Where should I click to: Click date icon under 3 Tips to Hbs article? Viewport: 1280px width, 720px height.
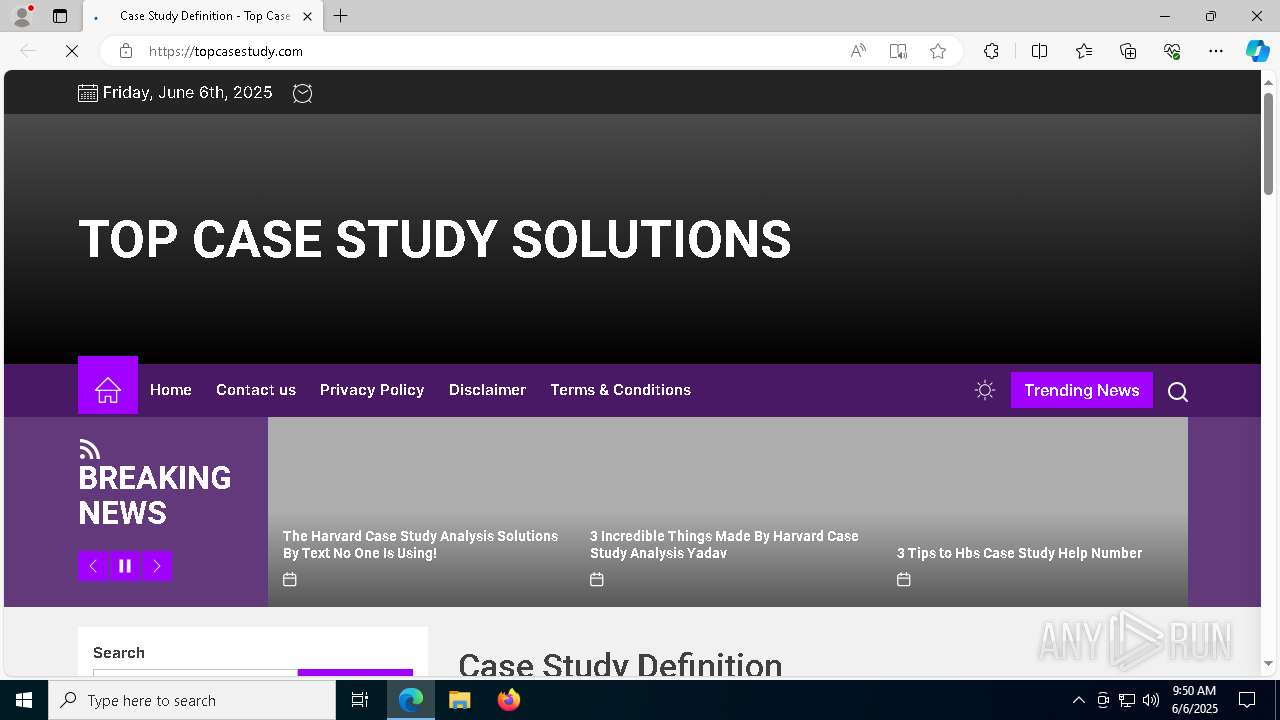coord(904,579)
